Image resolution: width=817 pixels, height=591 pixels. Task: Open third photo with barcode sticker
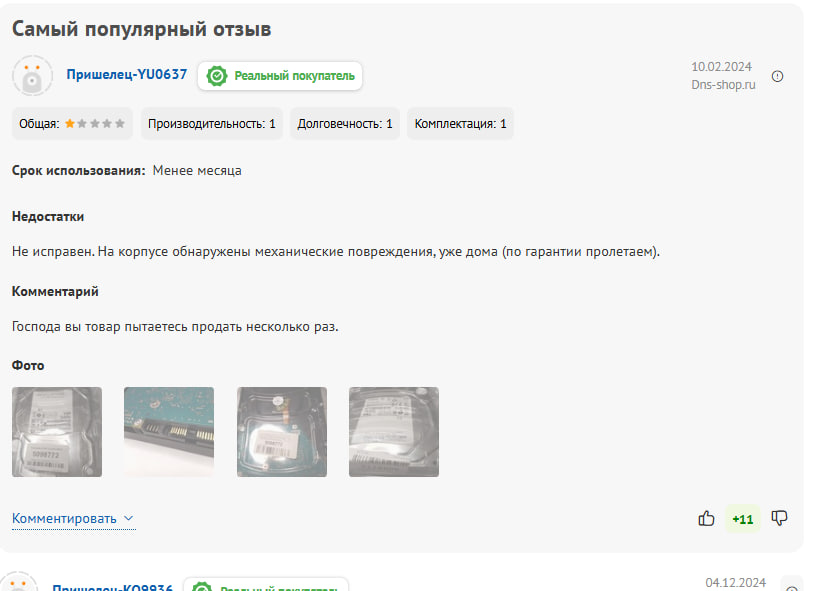(282, 432)
